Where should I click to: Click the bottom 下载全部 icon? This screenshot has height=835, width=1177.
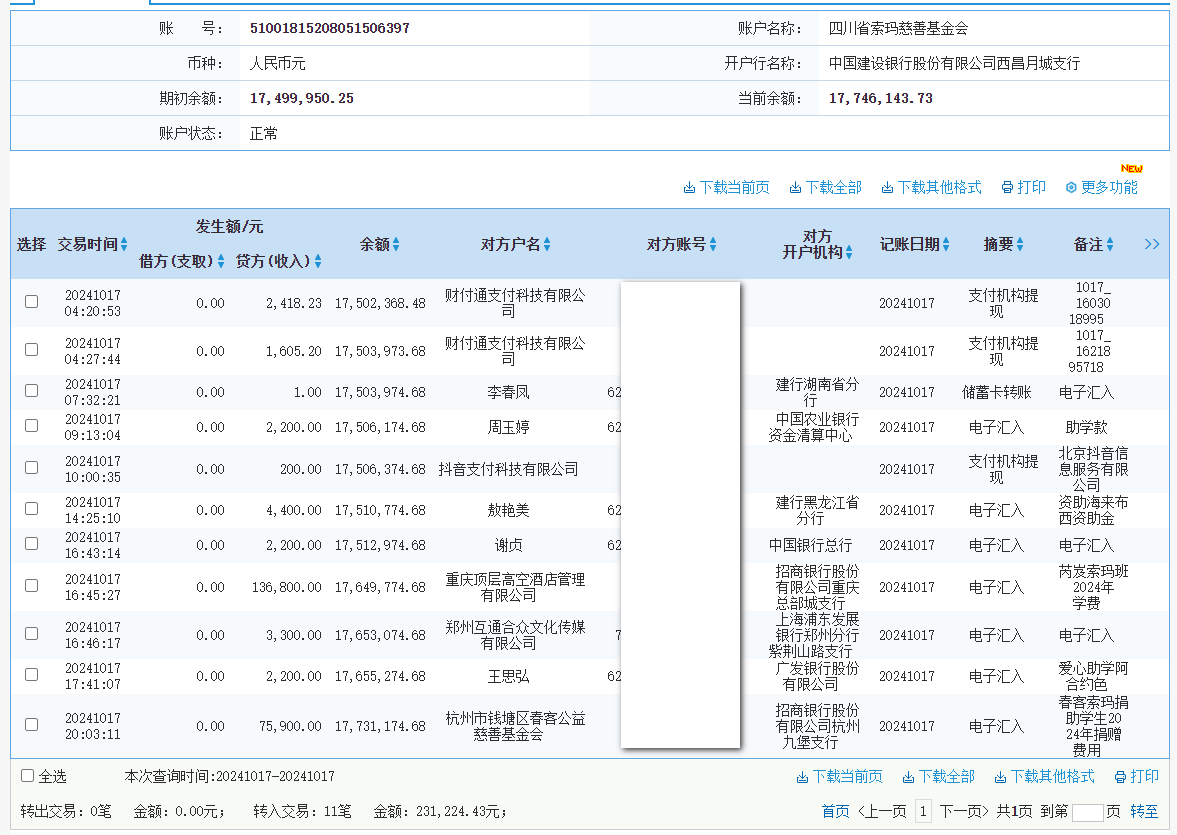905,776
